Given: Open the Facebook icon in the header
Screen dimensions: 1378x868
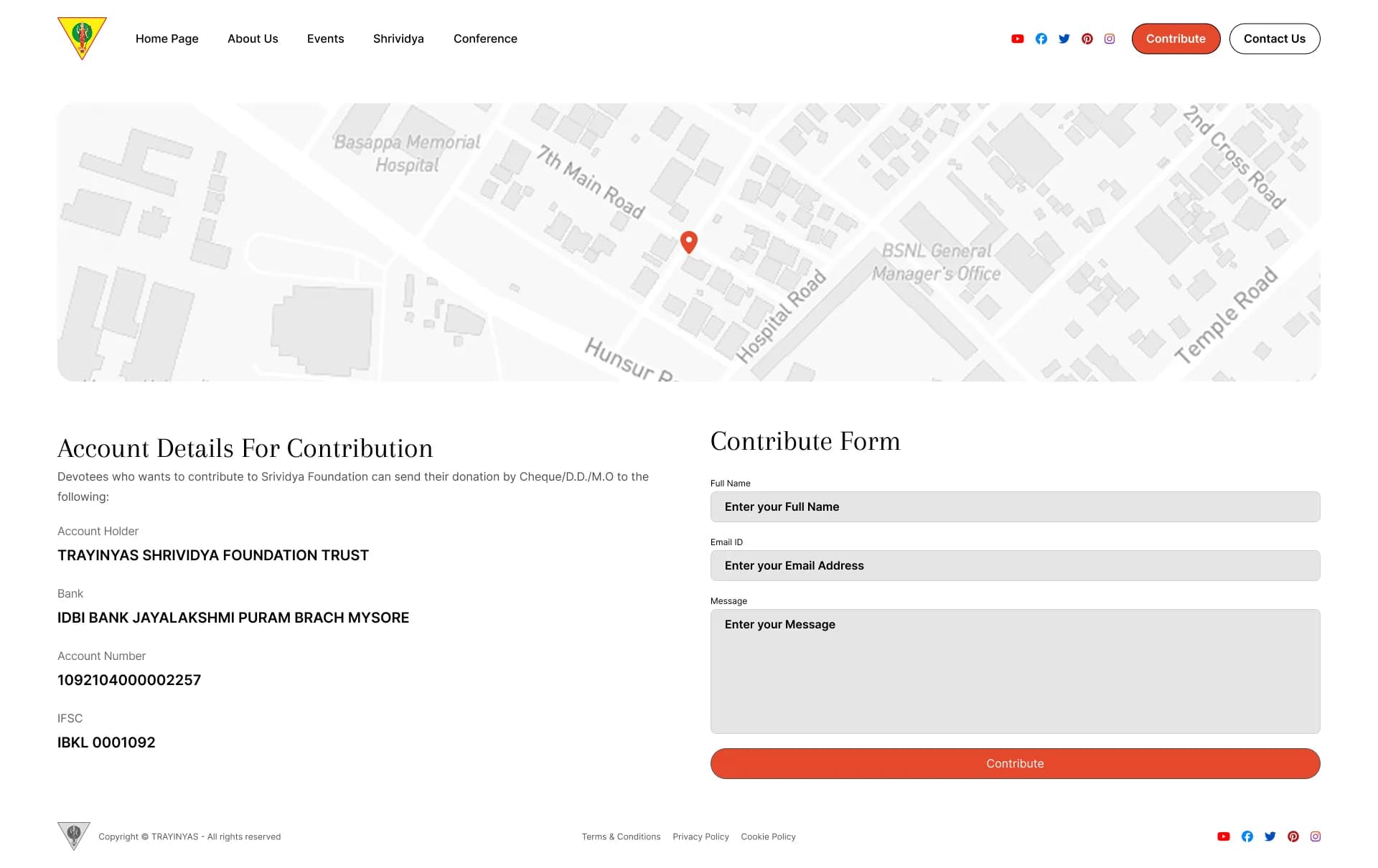Looking at the screenshot, I should click(1041, 39).
